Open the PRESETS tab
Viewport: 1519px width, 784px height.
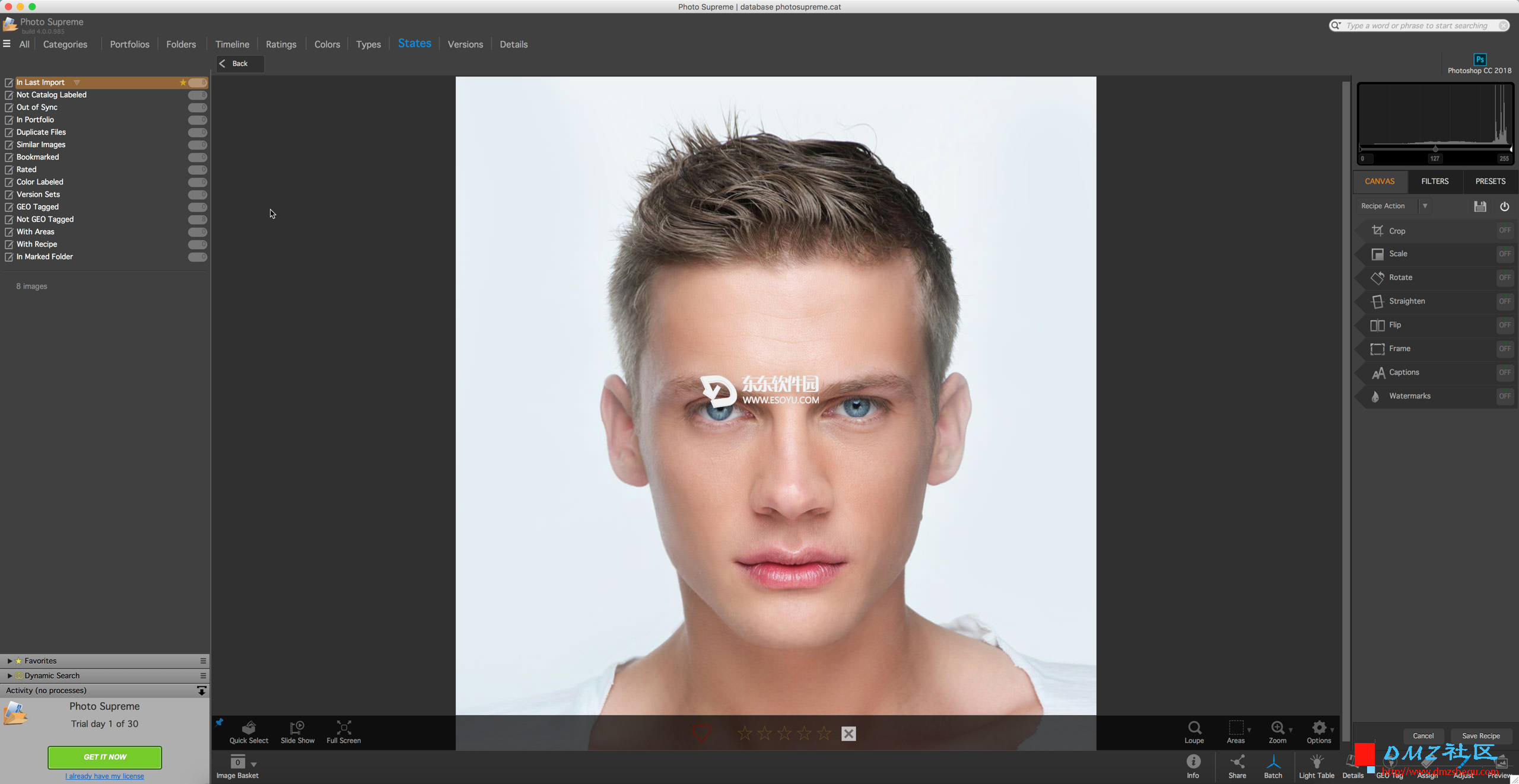(1490, 181)
